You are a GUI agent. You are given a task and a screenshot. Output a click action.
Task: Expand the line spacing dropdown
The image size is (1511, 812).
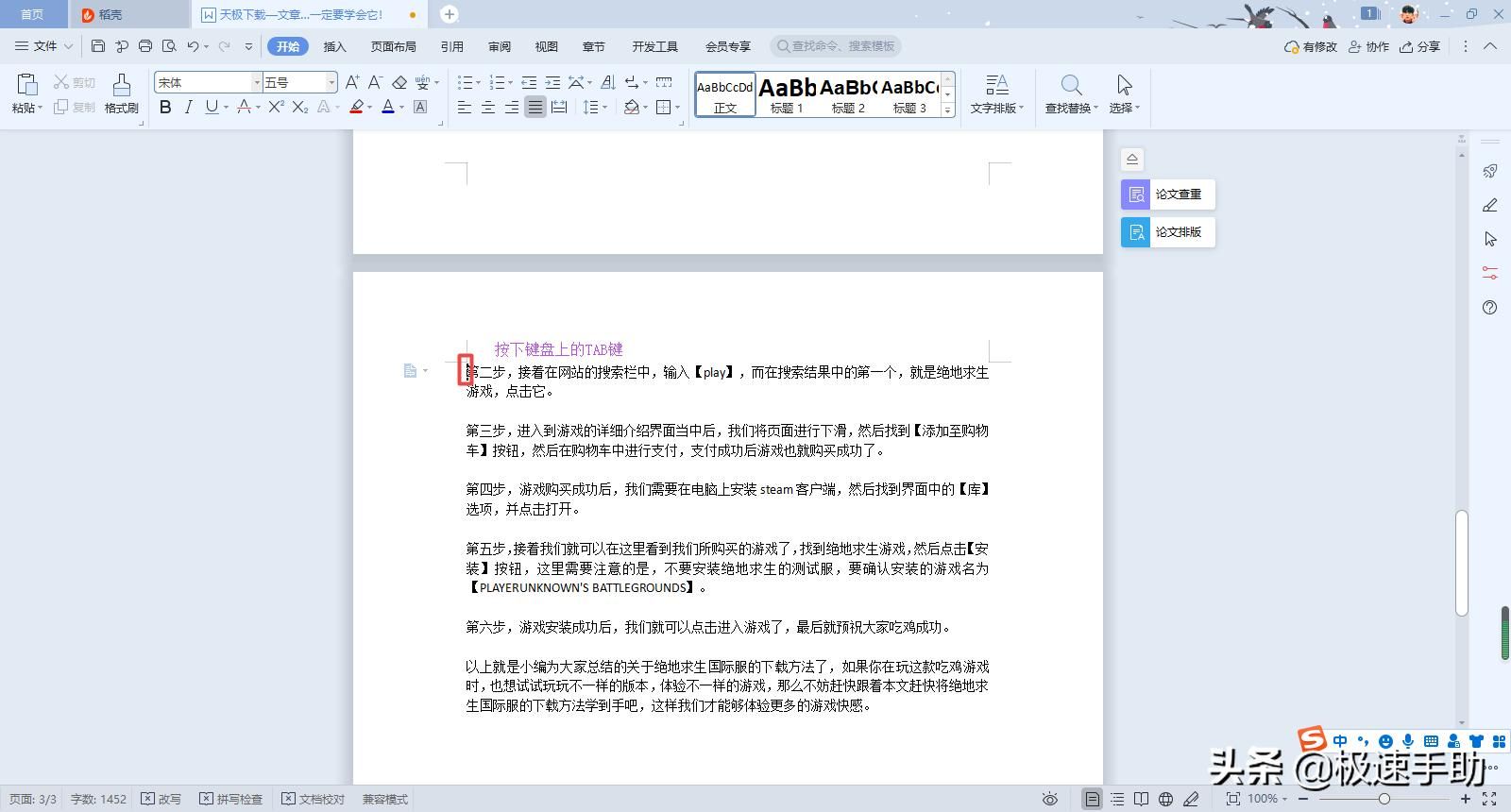605,108
